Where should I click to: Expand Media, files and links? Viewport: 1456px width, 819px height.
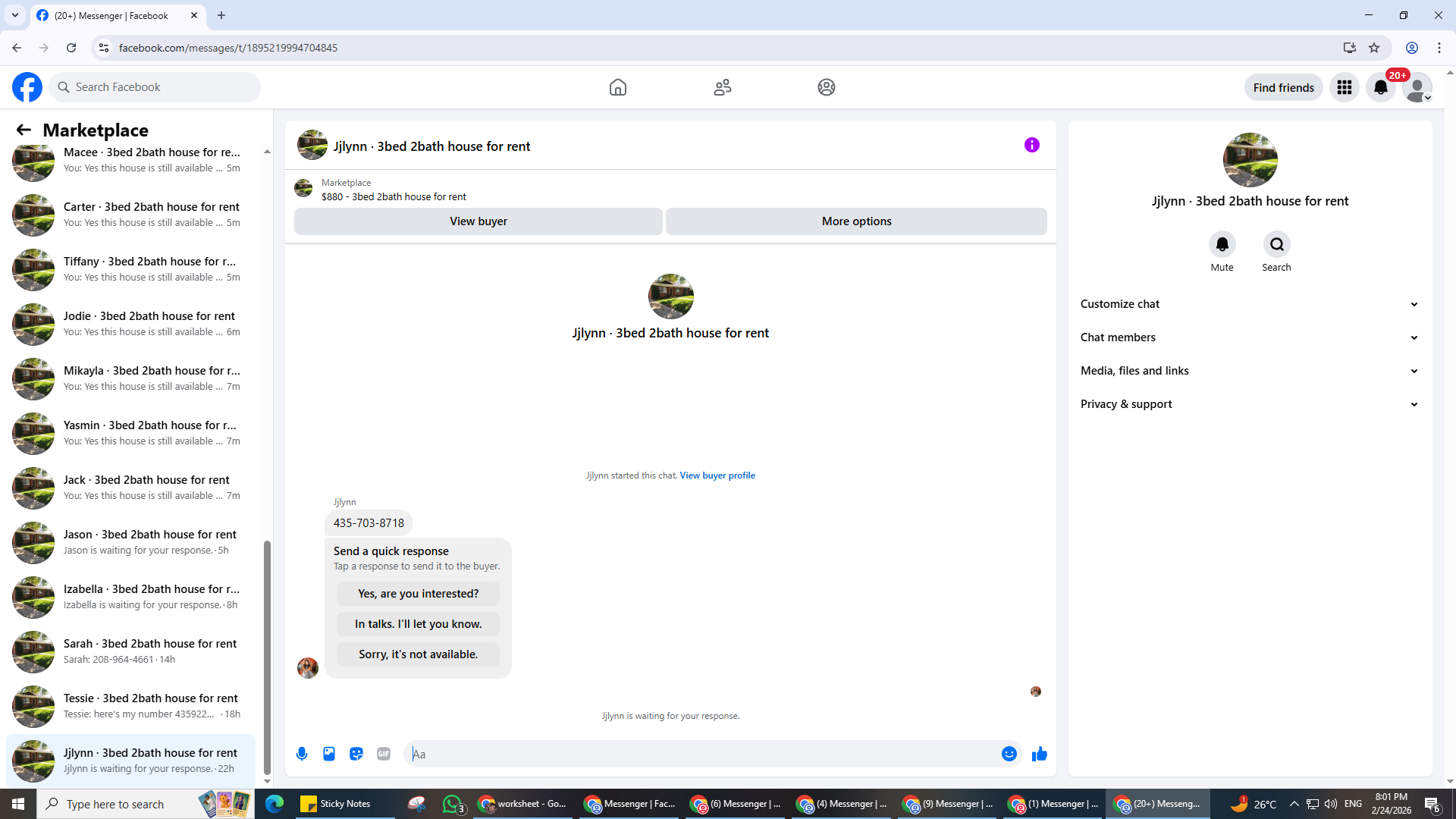[1249, 371]
